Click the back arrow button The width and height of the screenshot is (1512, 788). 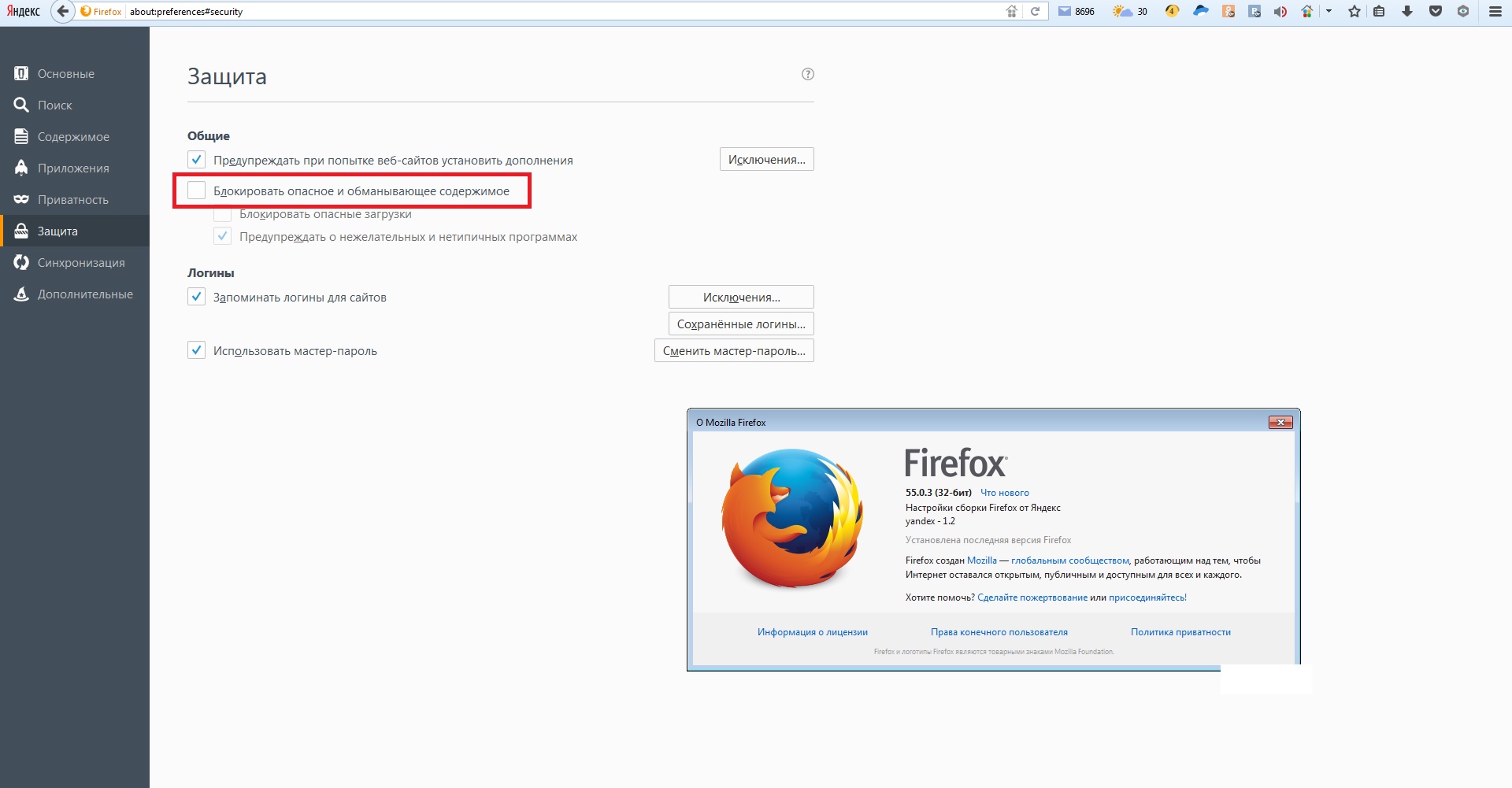[62, 11]
